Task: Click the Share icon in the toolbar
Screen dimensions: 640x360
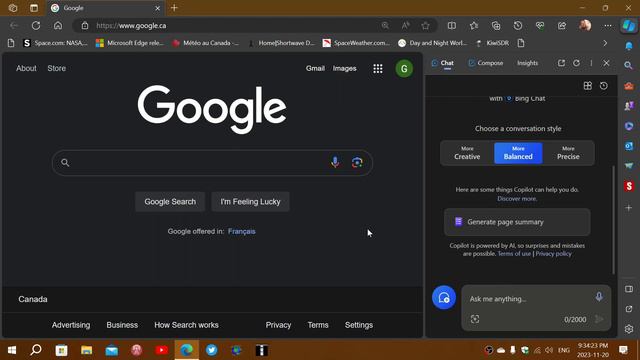Action: 562,26
